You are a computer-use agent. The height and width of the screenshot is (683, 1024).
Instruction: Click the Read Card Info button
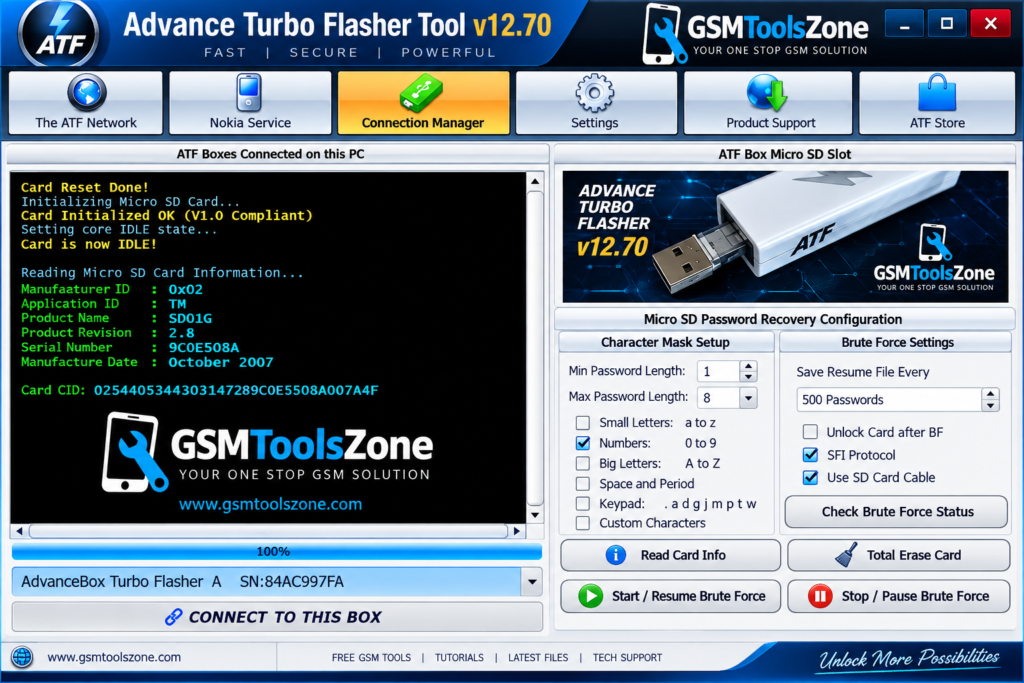coord(671,555)
